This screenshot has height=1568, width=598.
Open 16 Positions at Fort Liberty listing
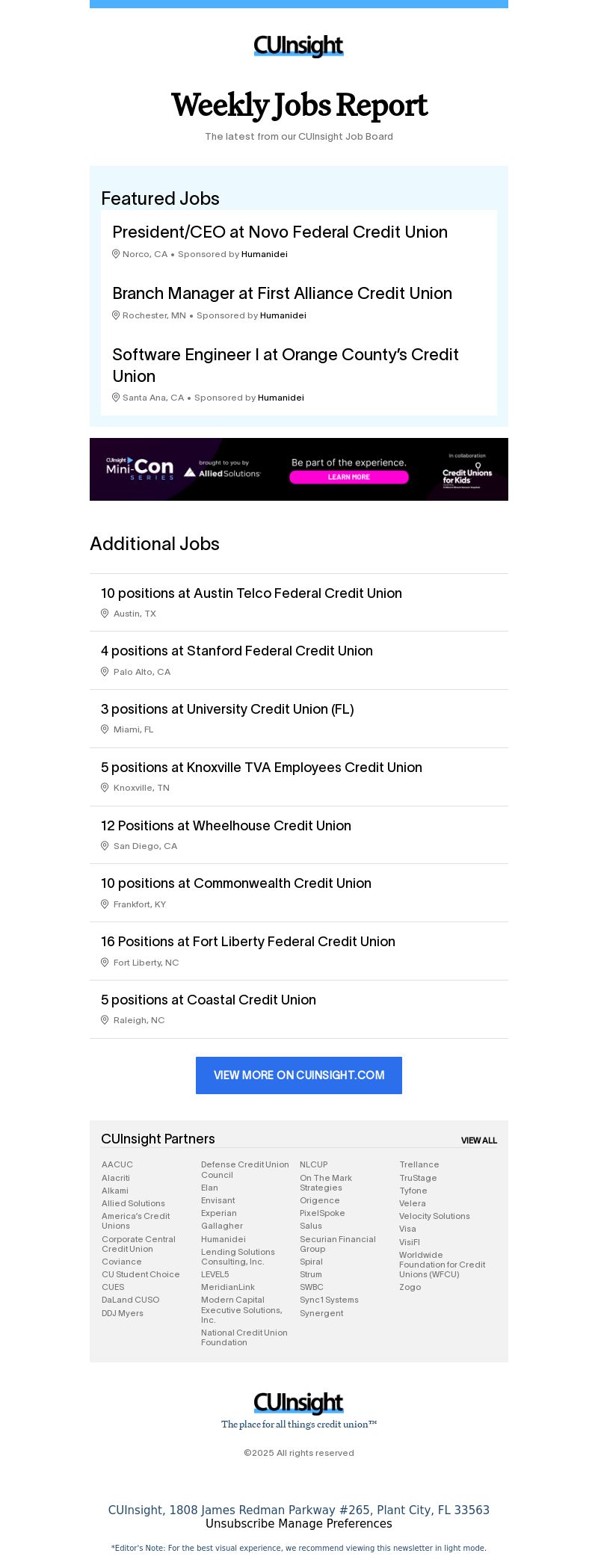click(x=248, y=942)
